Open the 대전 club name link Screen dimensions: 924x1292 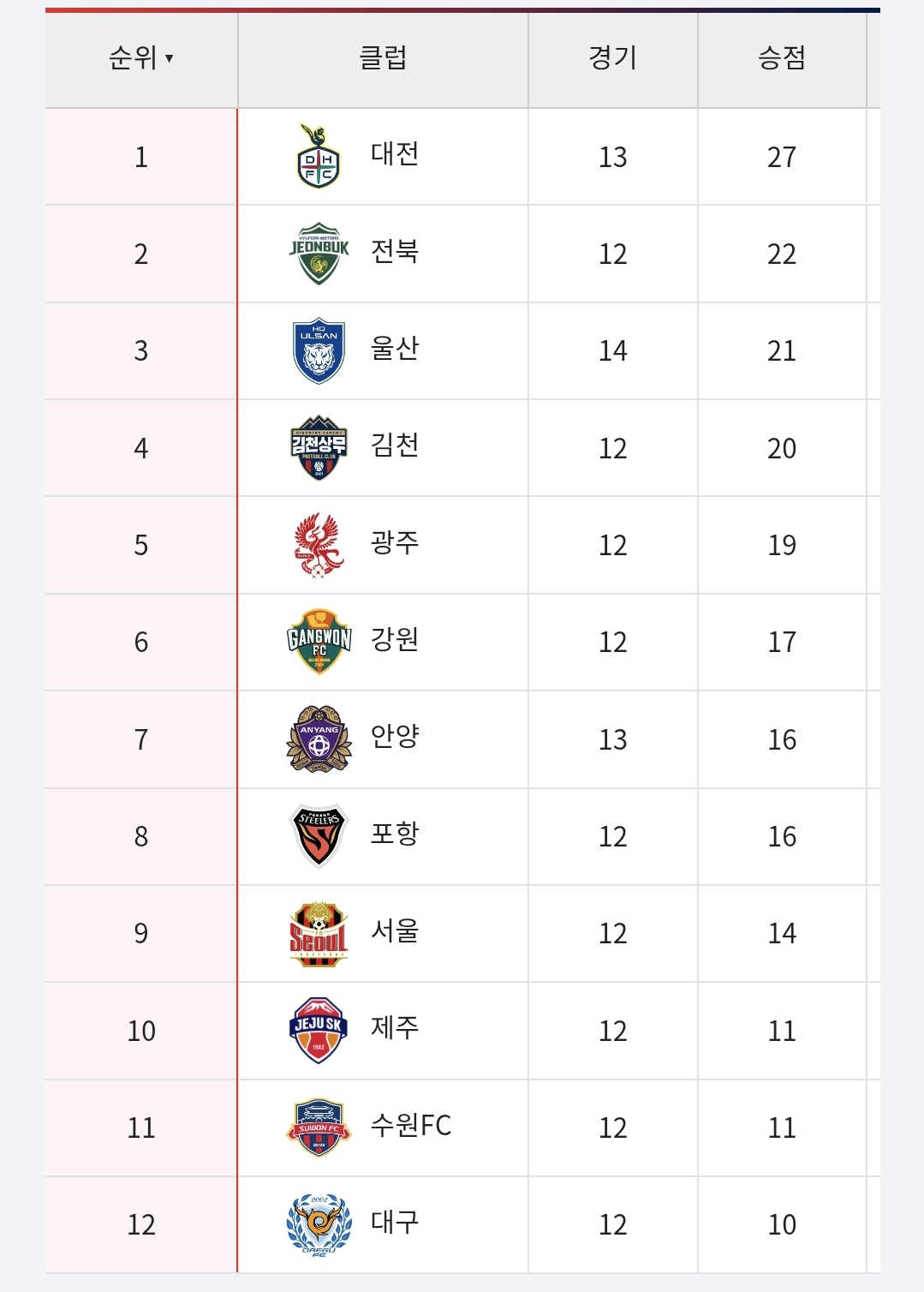[x=395, y=154]
